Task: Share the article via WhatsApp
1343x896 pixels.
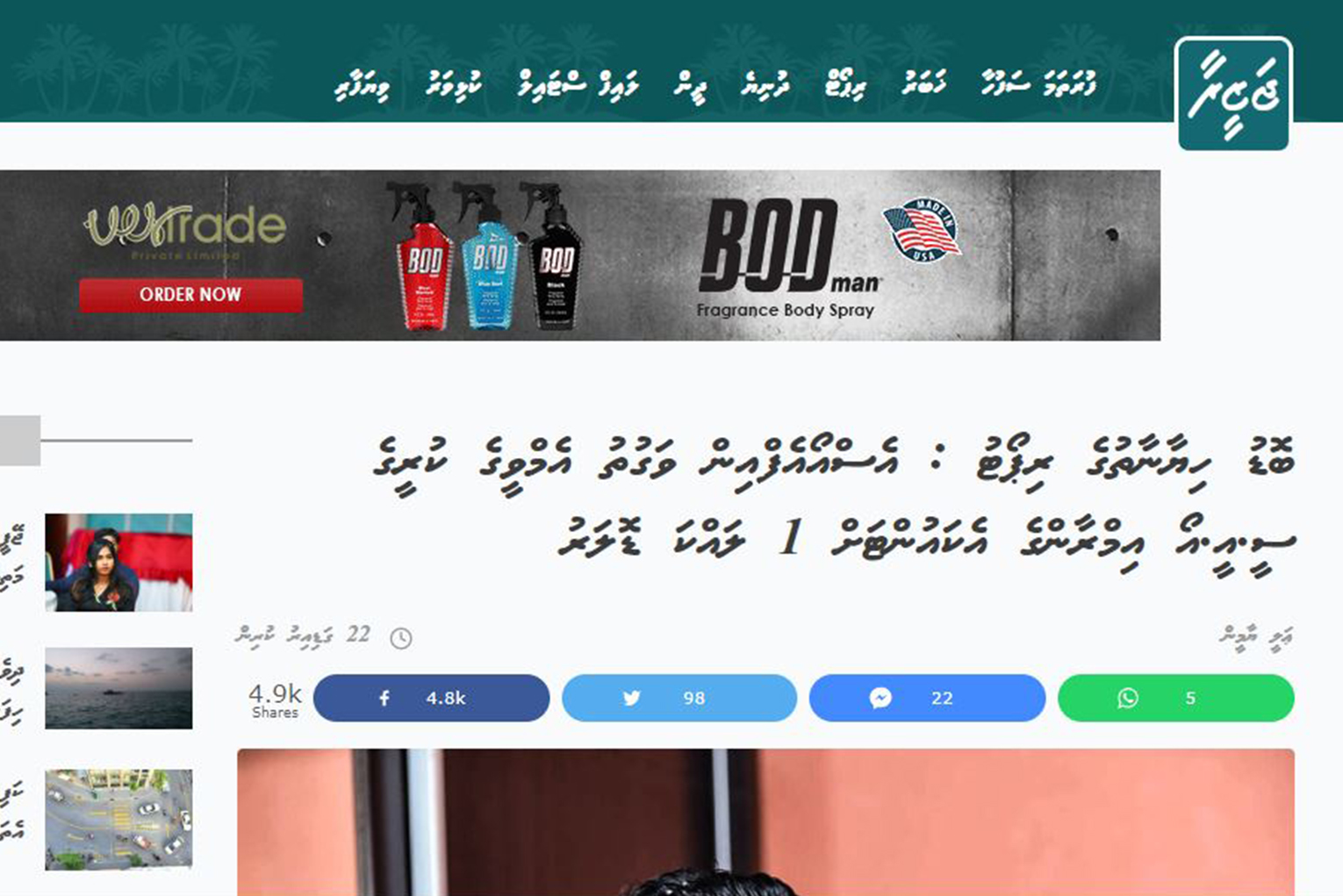Action: pos(1175,698)
